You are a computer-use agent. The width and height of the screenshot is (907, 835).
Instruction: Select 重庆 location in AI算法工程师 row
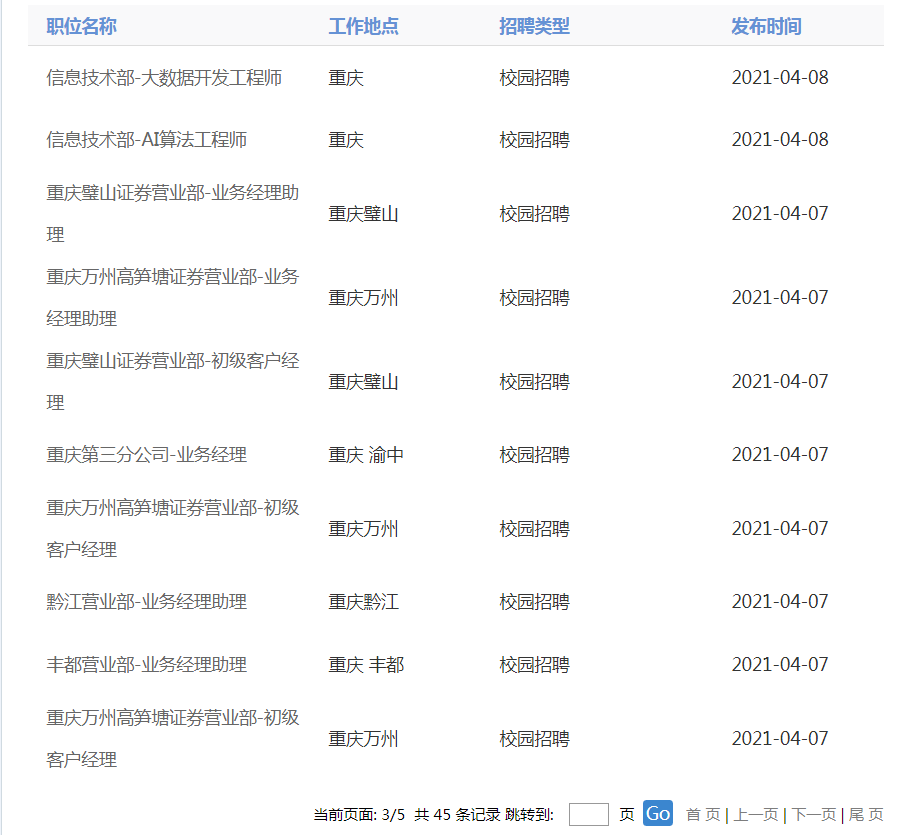346,139
